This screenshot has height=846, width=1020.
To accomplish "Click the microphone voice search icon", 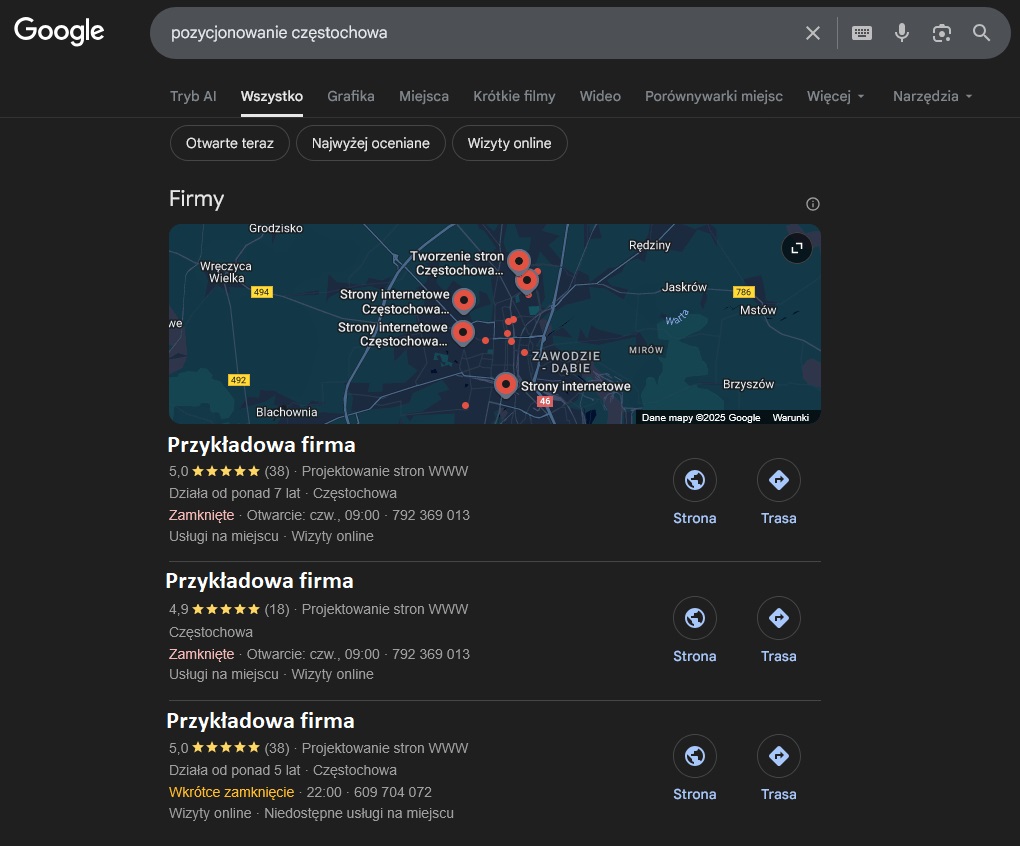I will pos(901,32).
